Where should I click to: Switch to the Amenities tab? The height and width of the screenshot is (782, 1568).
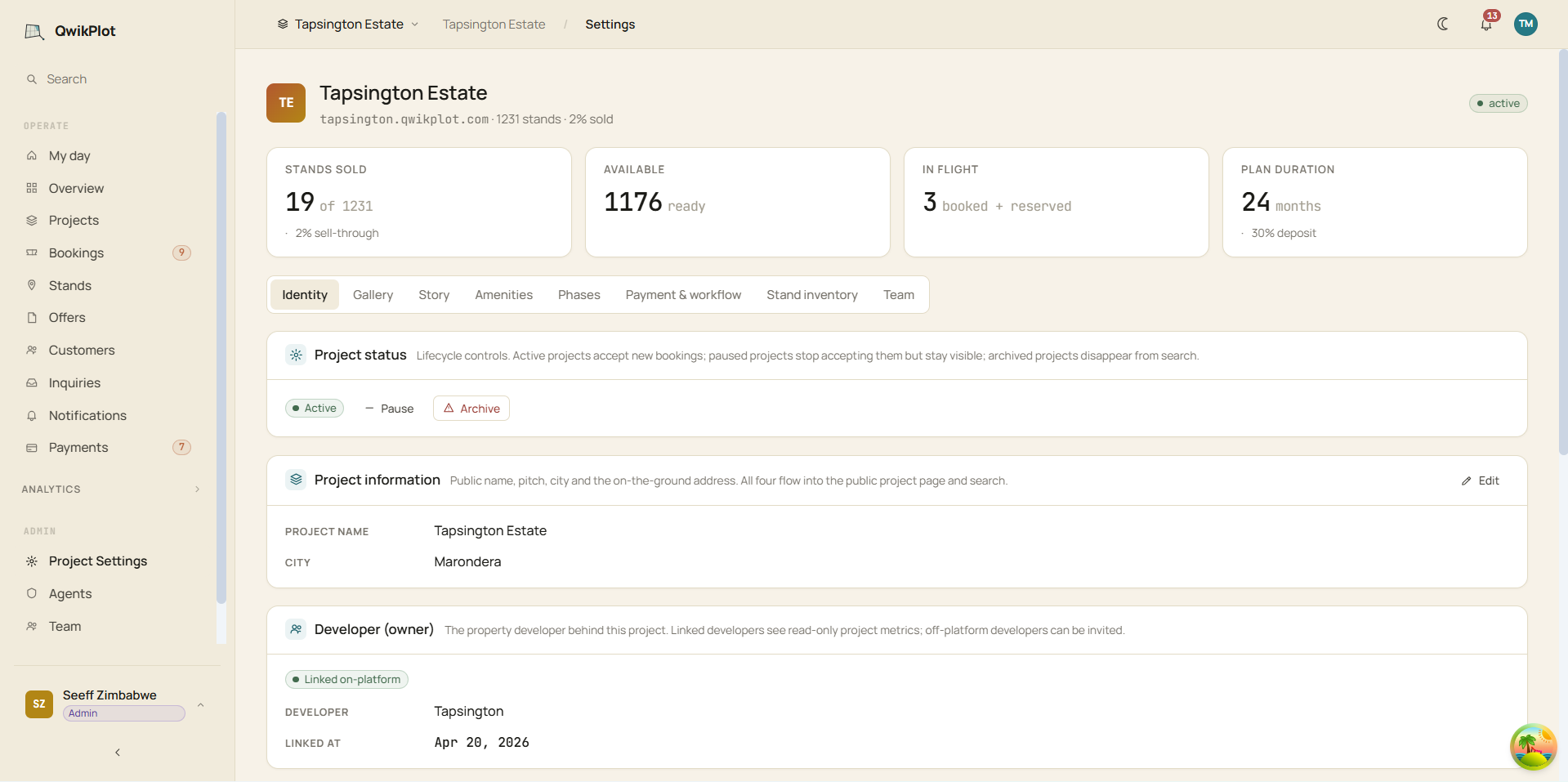pyautogui.click(x=503, y=295)
